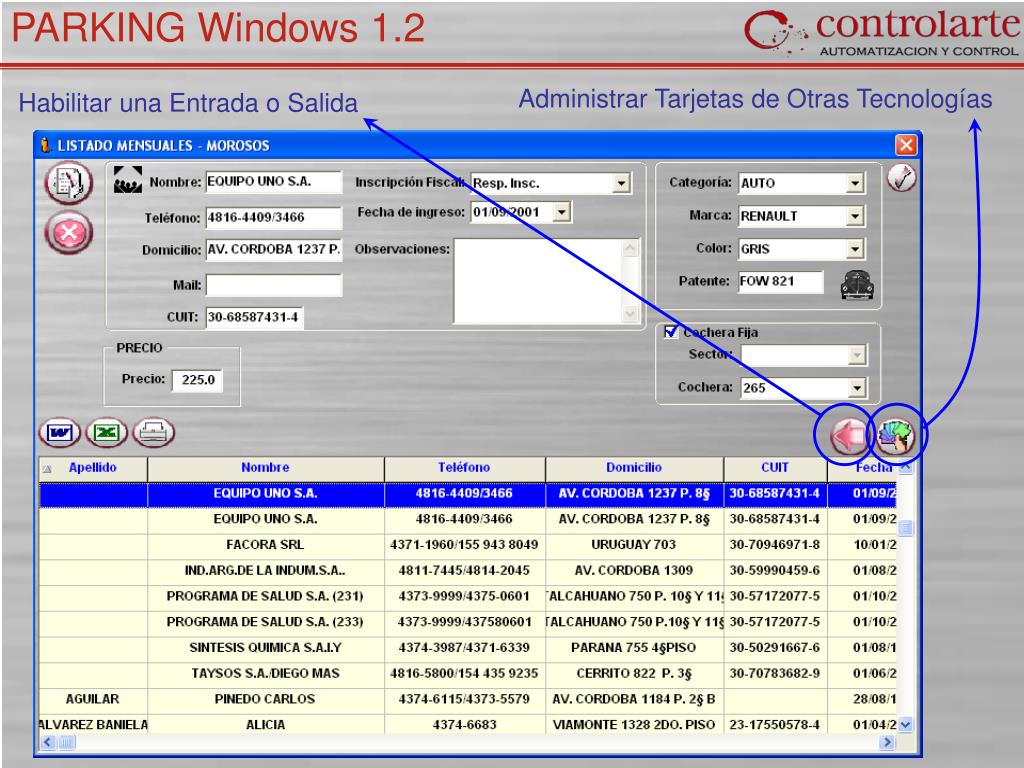Export list to Word icon
This screenshot has width=1024, height=768.
60,433
